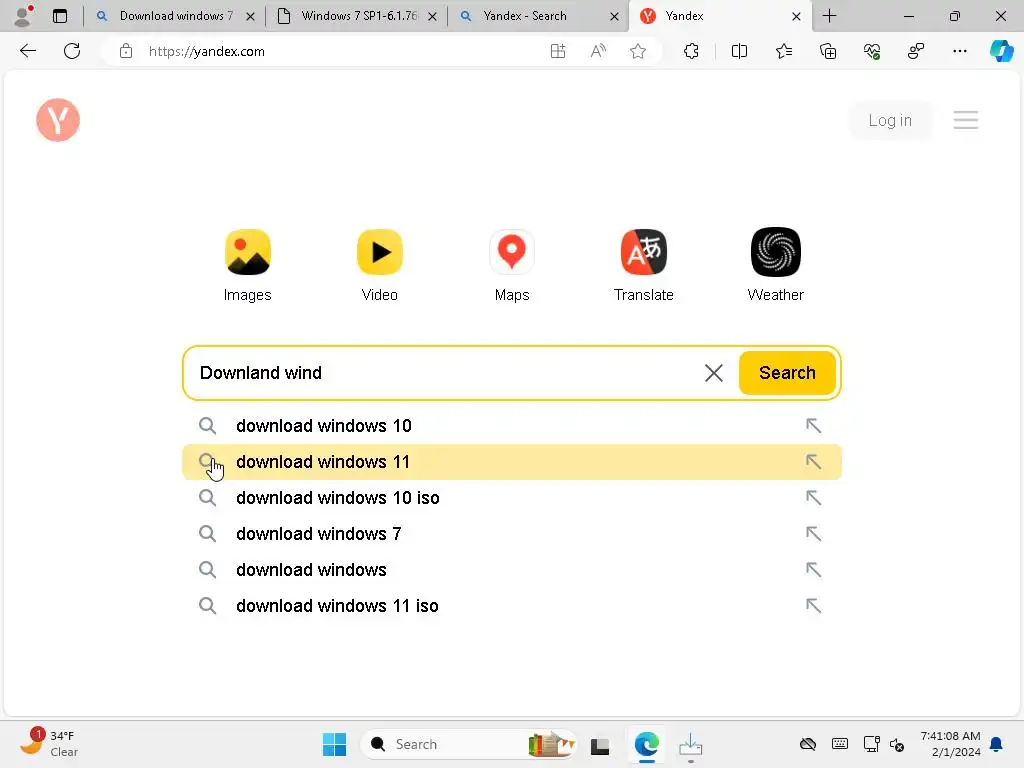Open the Yandex hamburger menu

pyautogui.click(x=965, y=120)
